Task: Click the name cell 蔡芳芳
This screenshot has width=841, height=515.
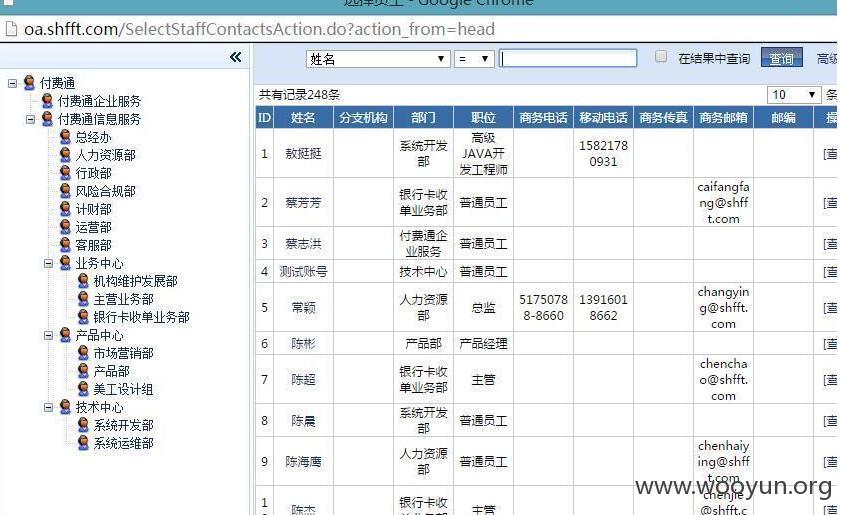Action: pos(303,202)
